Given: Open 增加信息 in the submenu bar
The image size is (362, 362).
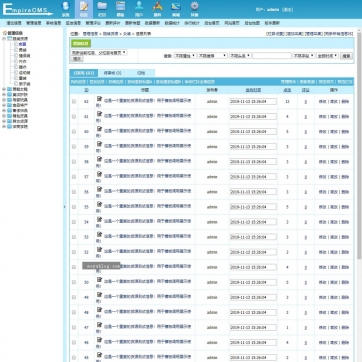Looking at the screenshot, I should coord(14,23).
